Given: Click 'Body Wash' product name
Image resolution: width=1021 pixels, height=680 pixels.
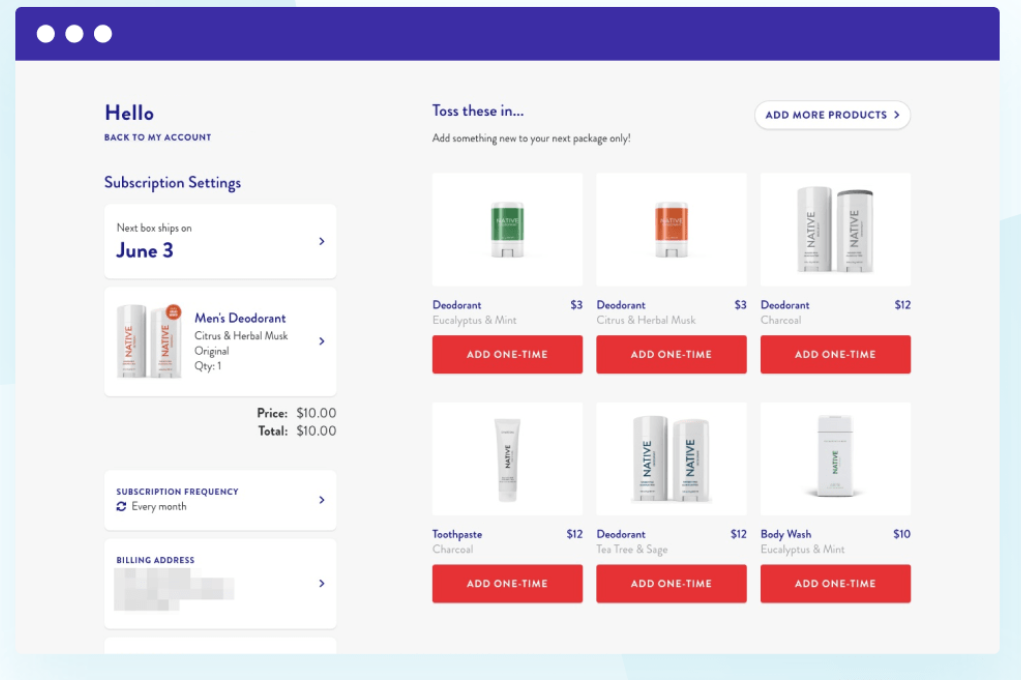Looking at the screenshot, I should pos(786,534).
